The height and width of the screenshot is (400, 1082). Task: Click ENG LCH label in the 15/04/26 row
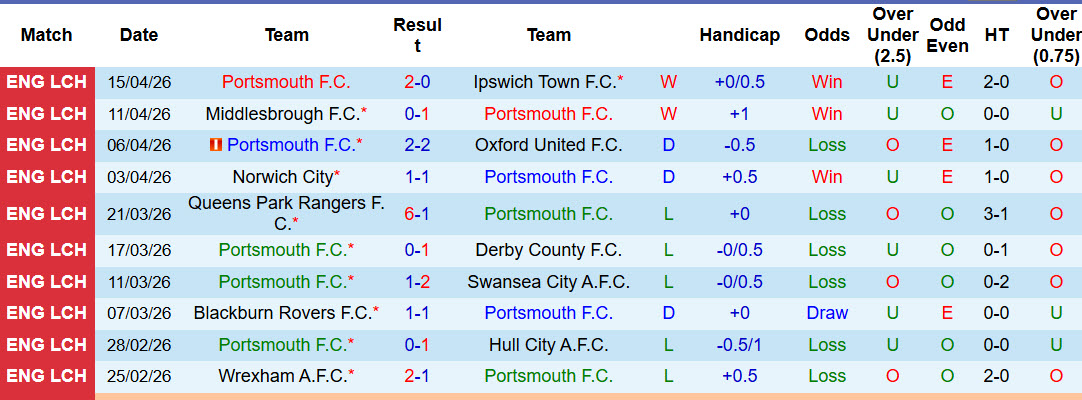pyautogui.click(x=47, y=82)
